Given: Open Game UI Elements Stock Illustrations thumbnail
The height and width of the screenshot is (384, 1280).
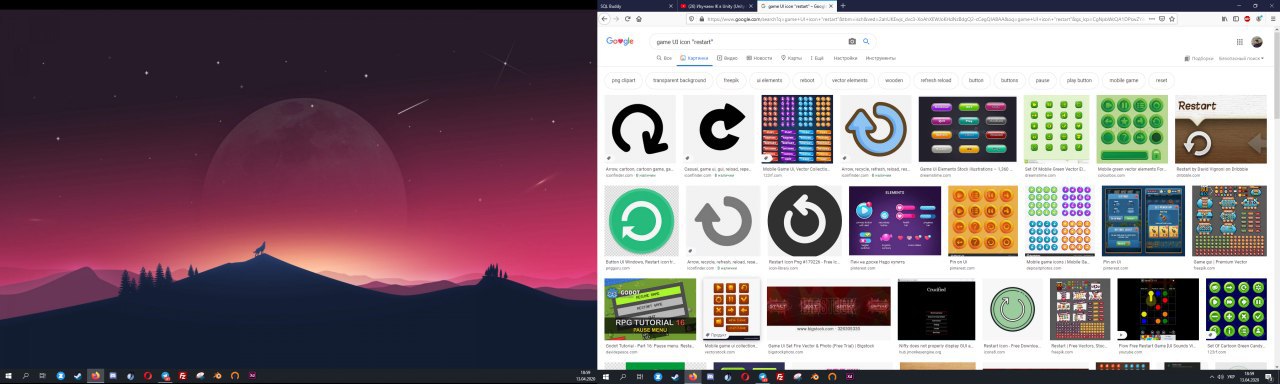Looking at the screenshot, I should (x=968, y=129).
